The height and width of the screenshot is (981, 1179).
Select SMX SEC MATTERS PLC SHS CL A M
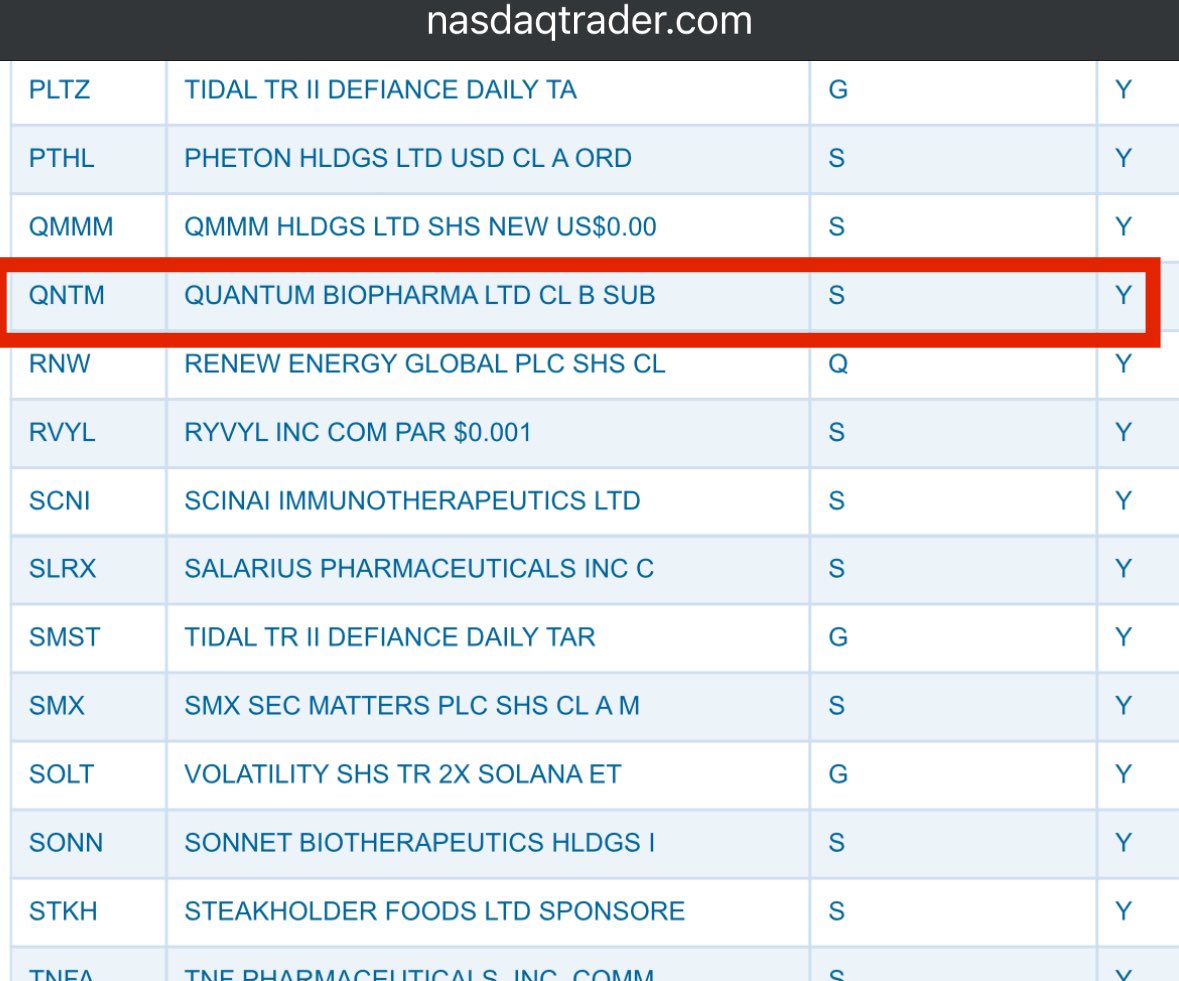[x=412, y=706]
